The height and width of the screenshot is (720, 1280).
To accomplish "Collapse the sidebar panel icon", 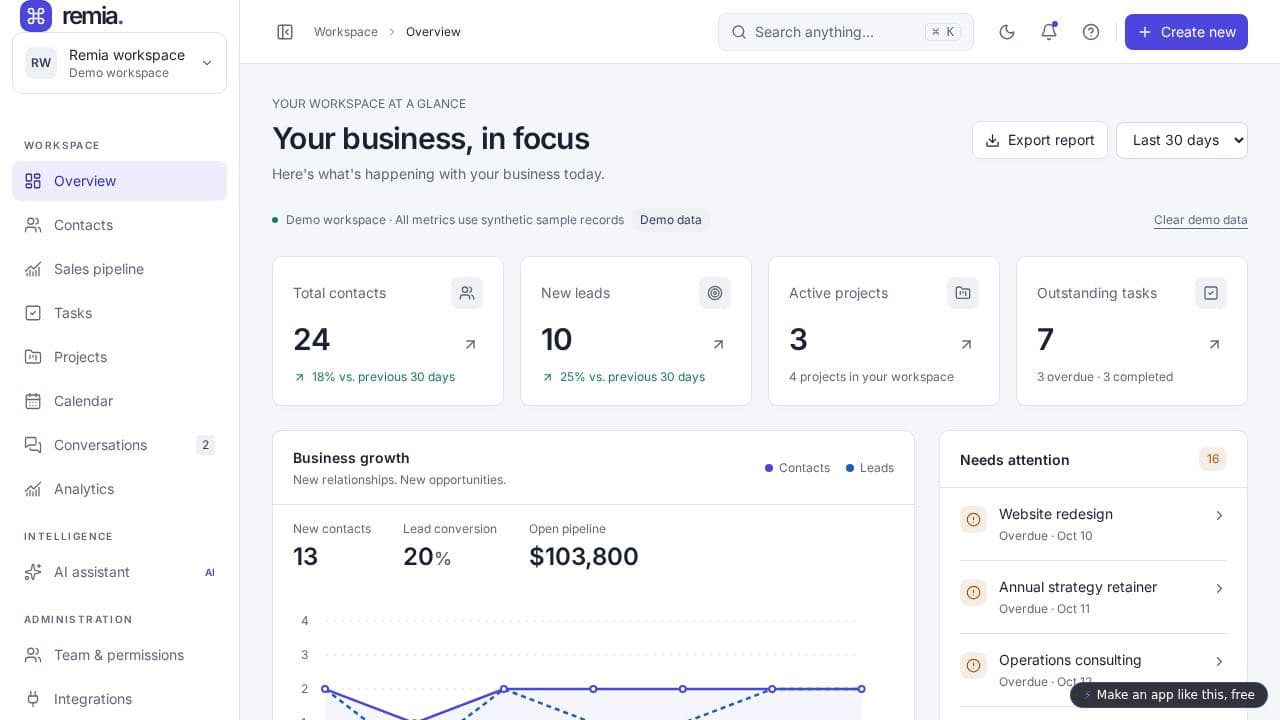I will tap(285, 32).
